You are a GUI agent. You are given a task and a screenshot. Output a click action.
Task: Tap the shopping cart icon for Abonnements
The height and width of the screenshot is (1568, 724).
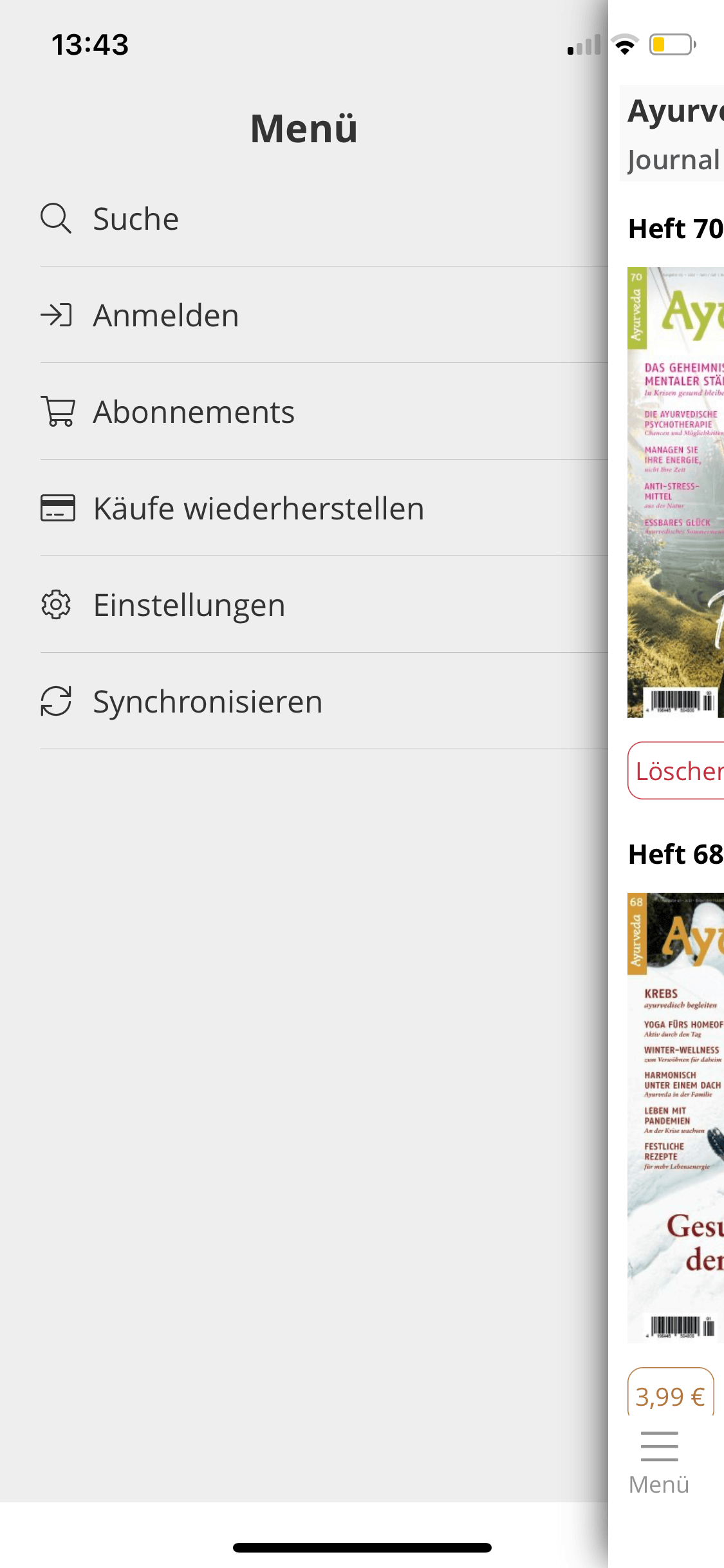coord(58,411)
